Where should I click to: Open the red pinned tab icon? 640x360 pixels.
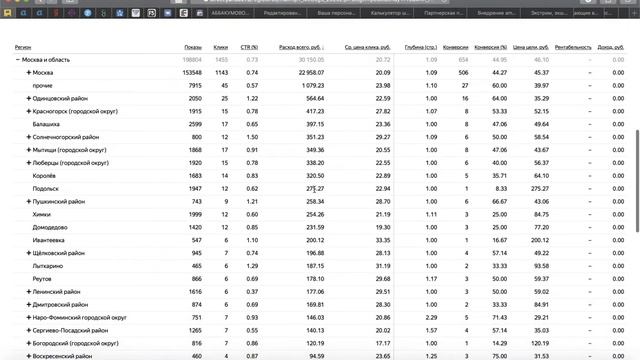[56, 13]
